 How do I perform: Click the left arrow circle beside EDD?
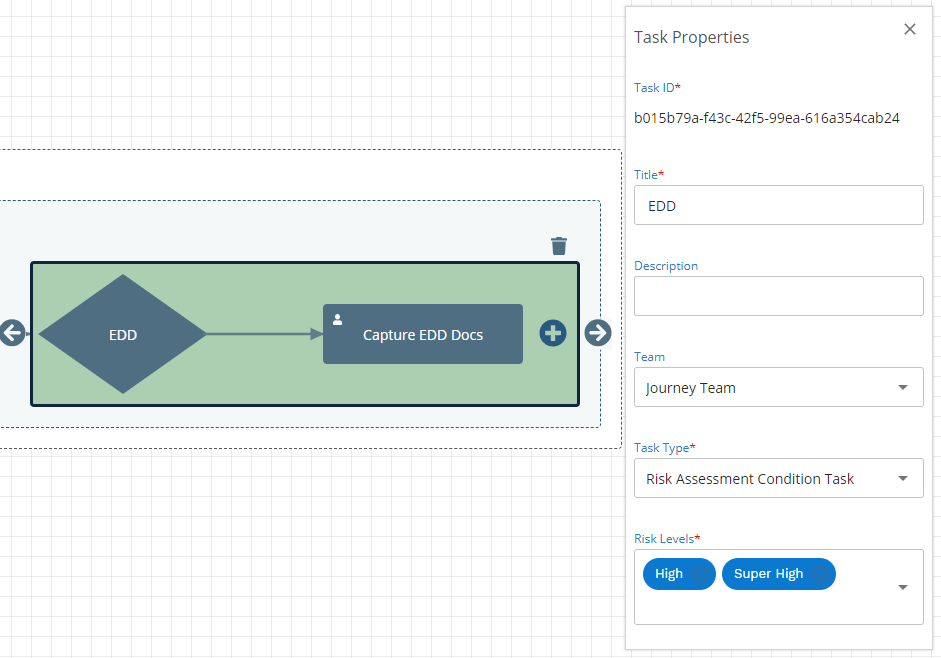(11, 333)
